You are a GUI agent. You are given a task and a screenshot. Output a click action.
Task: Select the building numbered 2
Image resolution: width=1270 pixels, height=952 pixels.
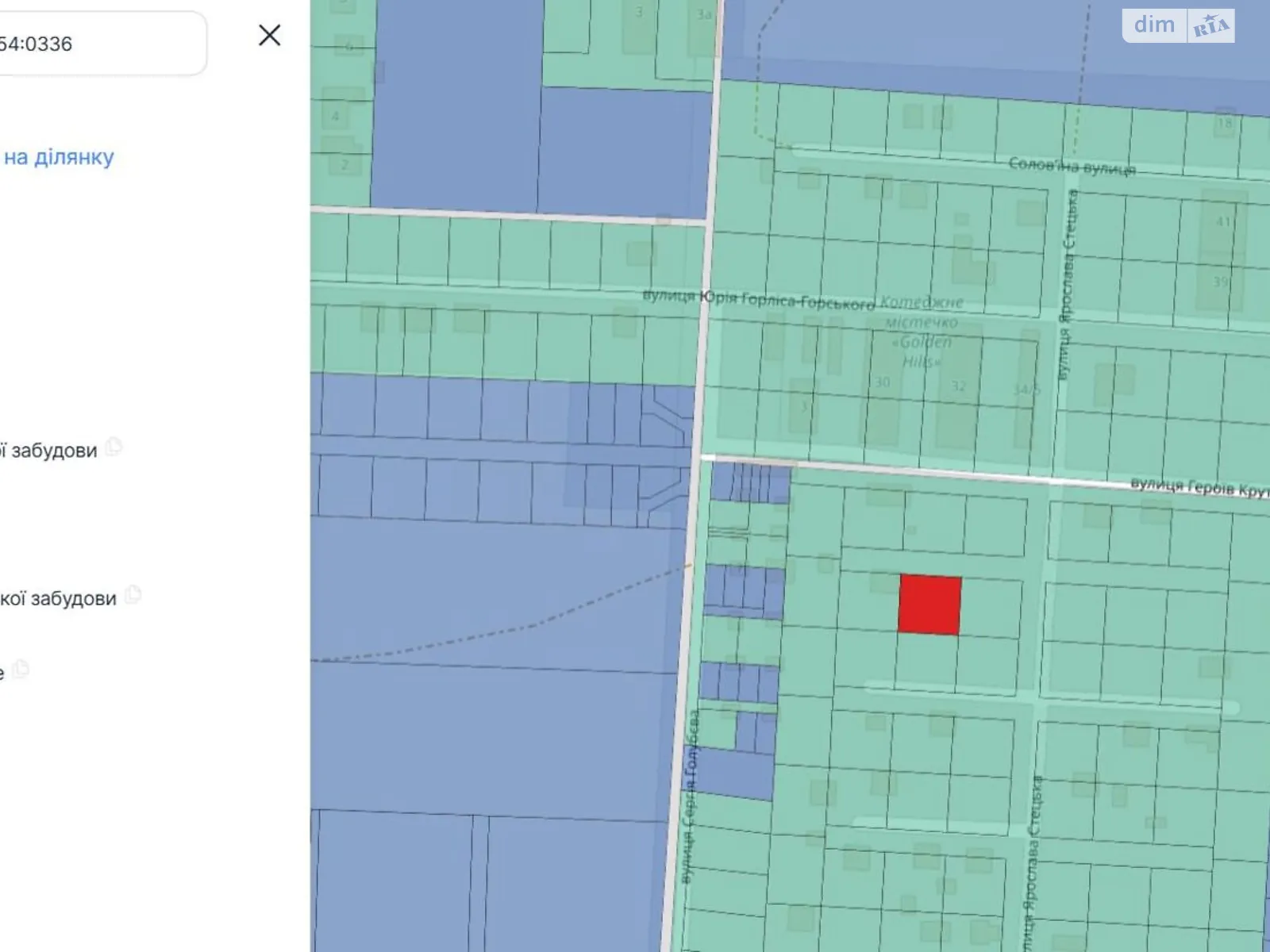[x=344, y=165]
